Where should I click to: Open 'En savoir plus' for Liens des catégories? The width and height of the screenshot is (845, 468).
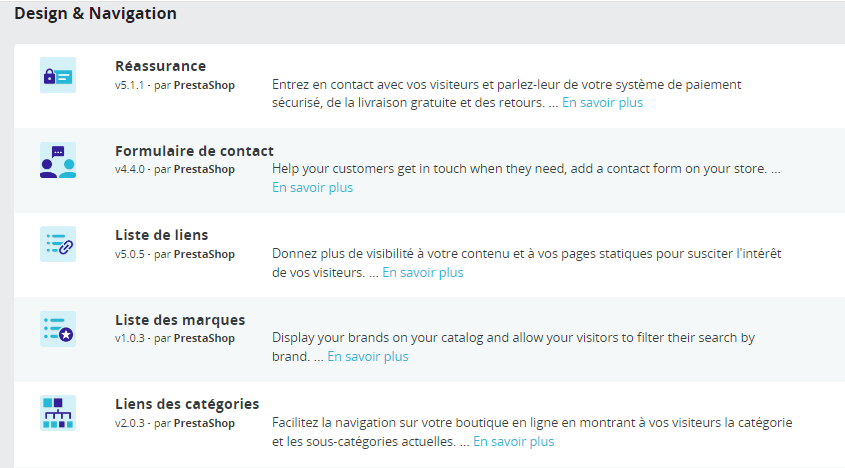point(513,441)
